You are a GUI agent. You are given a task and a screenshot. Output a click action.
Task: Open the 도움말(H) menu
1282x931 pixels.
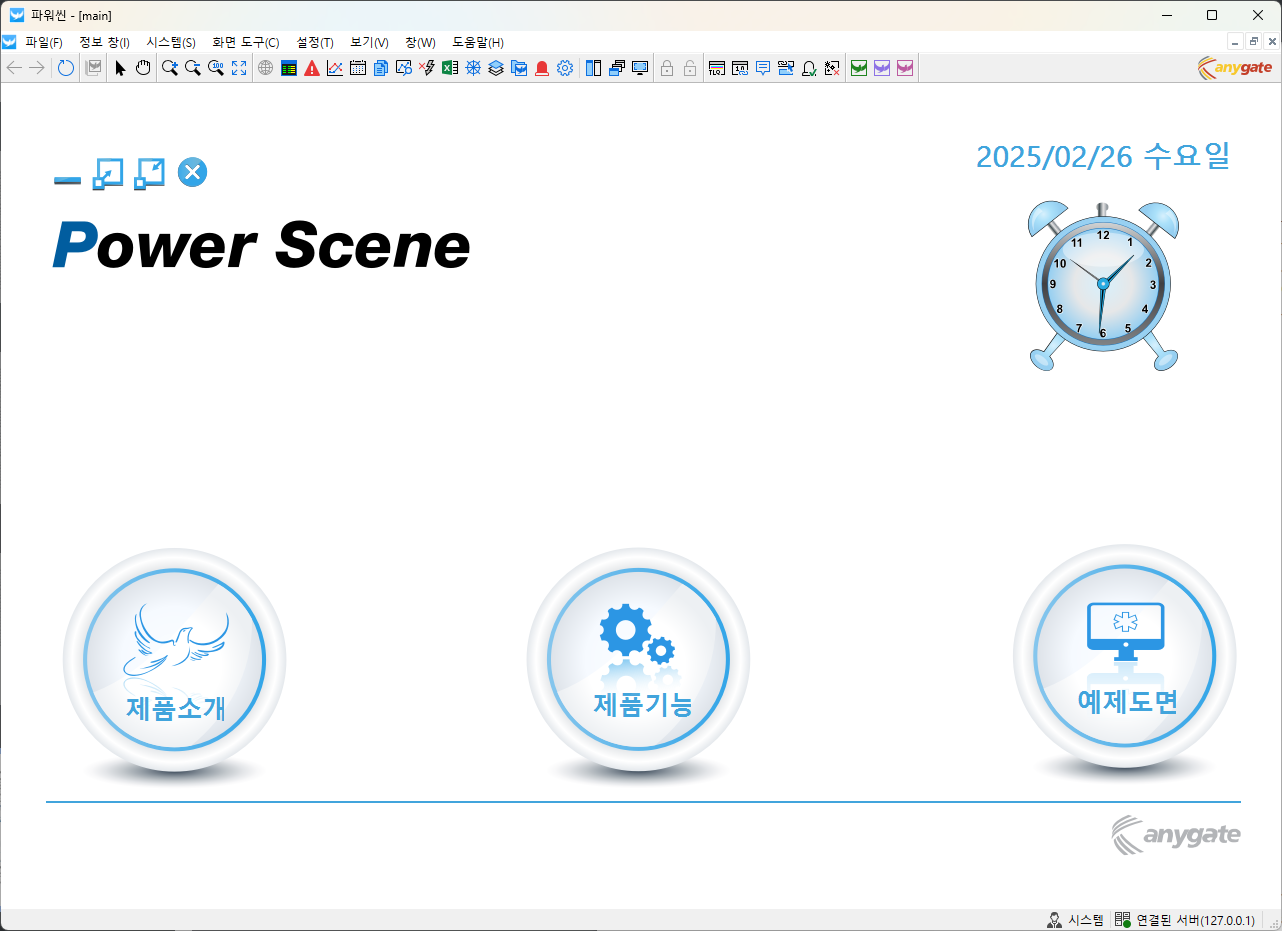click(x=477, y=42)
